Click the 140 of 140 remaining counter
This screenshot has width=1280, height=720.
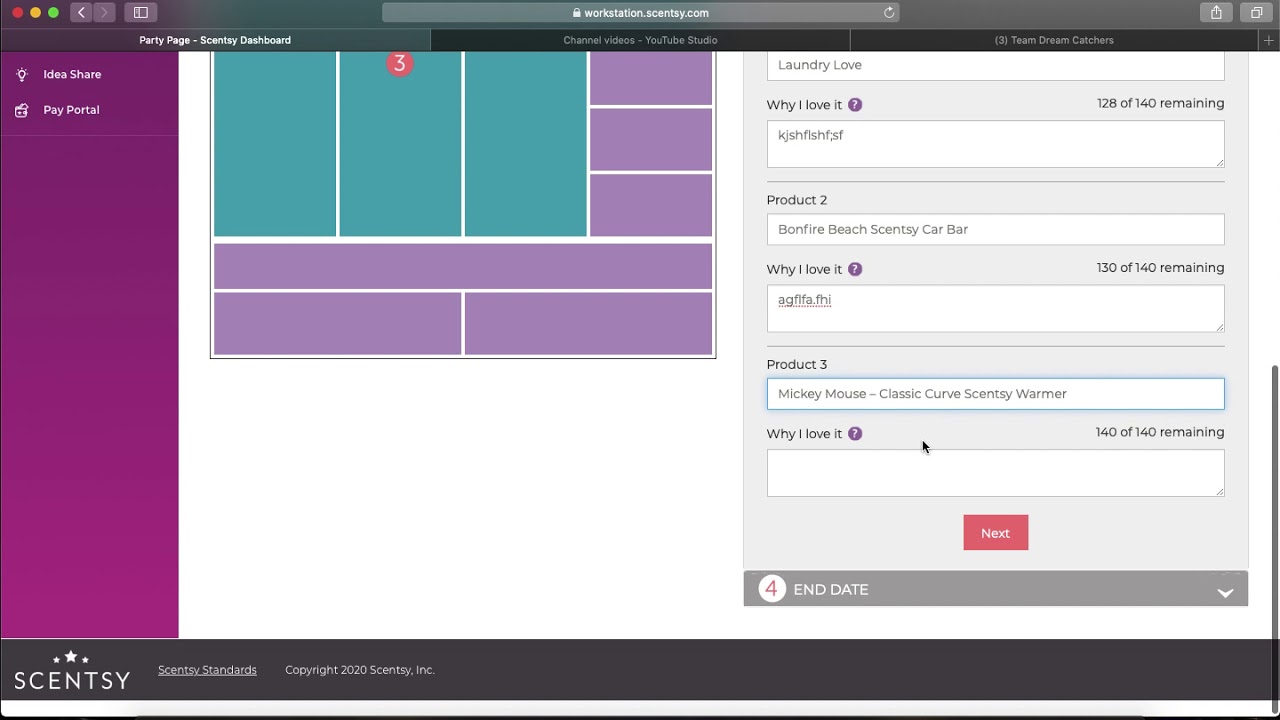(x=1160, y=432)
